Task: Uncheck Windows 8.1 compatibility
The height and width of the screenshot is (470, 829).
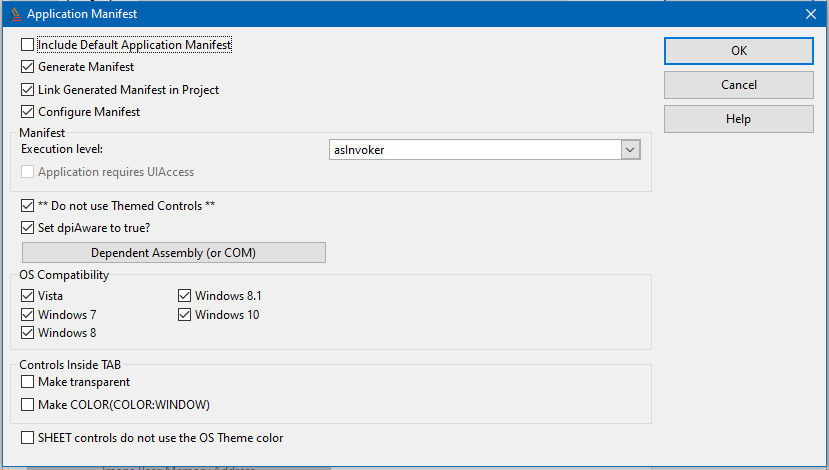Action: tap(185, 296)
